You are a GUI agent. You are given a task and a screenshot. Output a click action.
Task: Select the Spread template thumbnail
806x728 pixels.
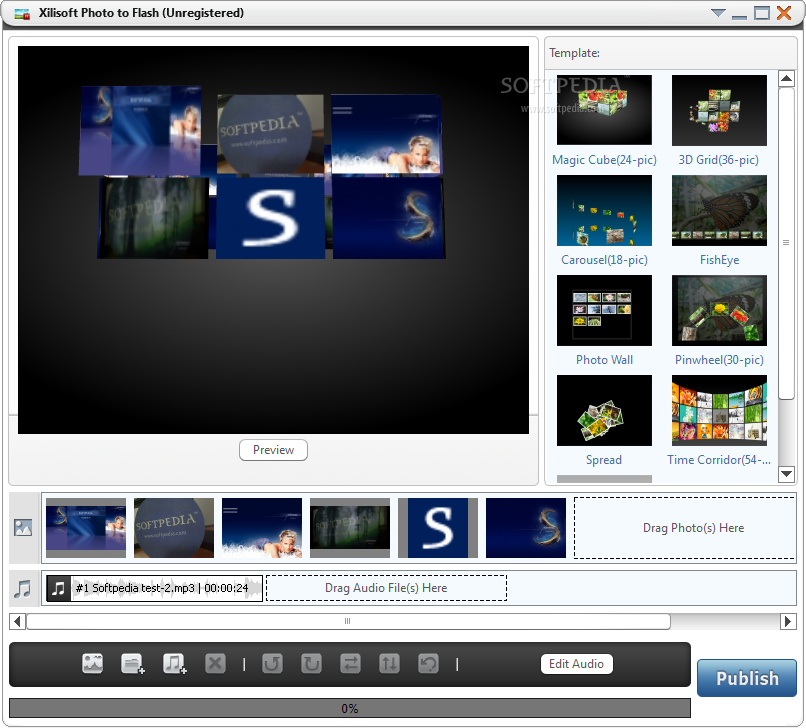pyautogui.click(x=604, y=410)
